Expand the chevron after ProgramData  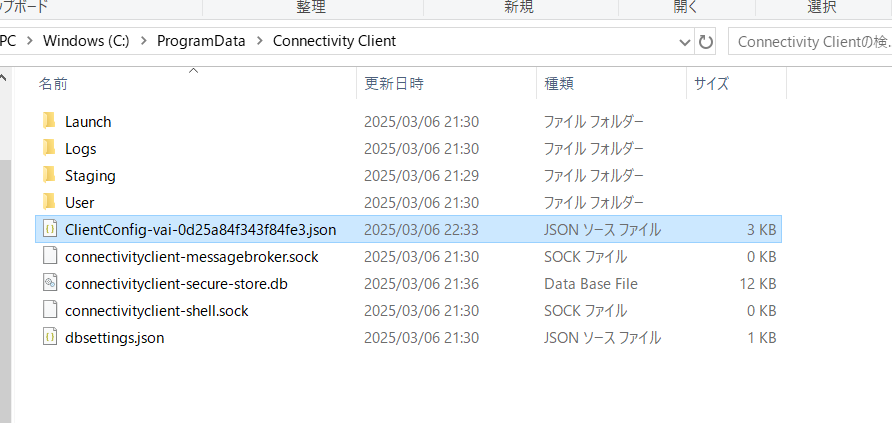(x=259, y=42)
